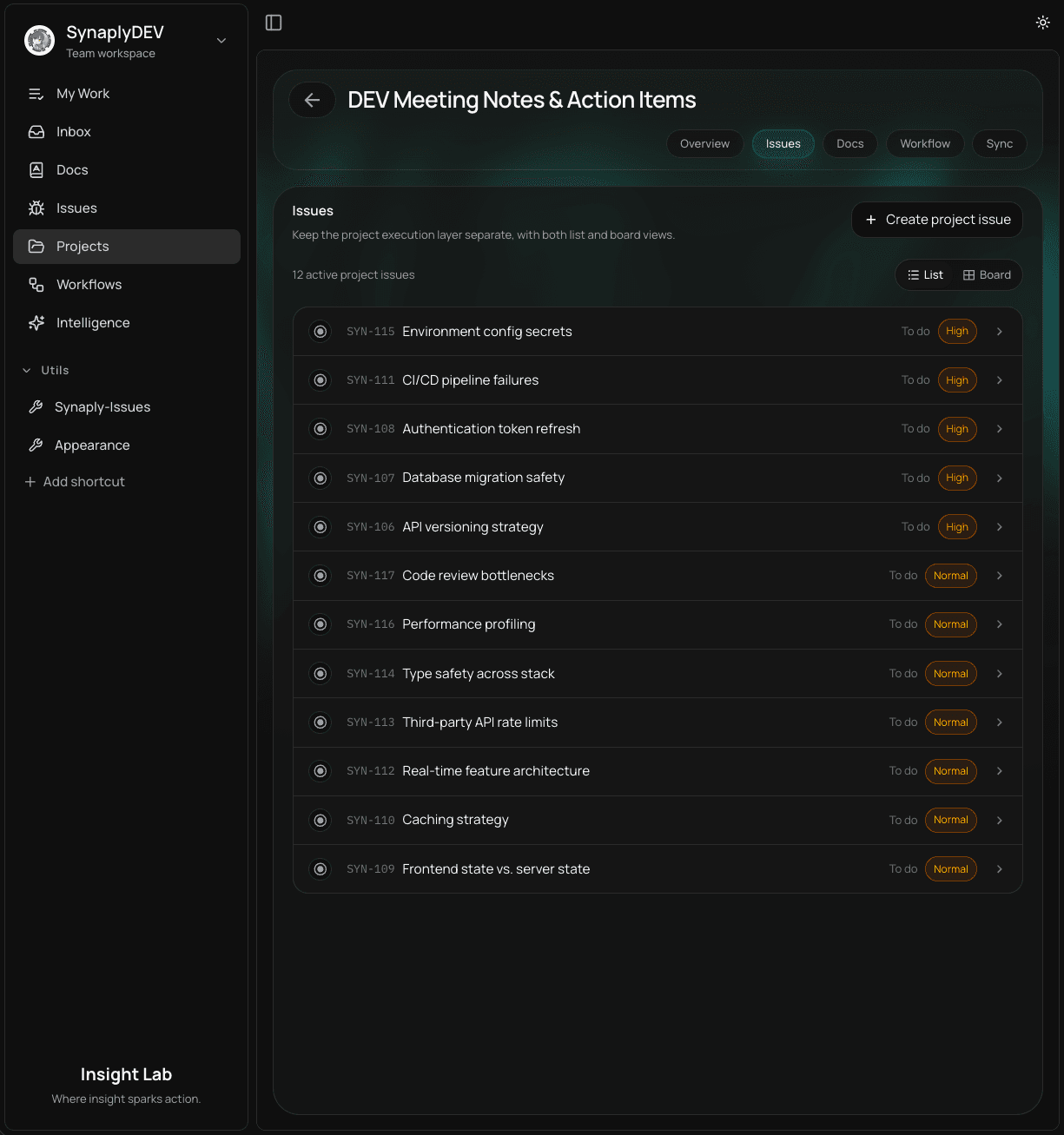The image size is (1064, 1135).
Task: Switch issues view to Board
Action: click(x=987, y=275)
